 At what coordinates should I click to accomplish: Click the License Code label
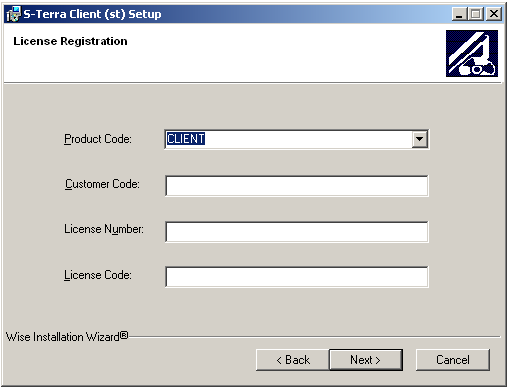coord(98,275)
